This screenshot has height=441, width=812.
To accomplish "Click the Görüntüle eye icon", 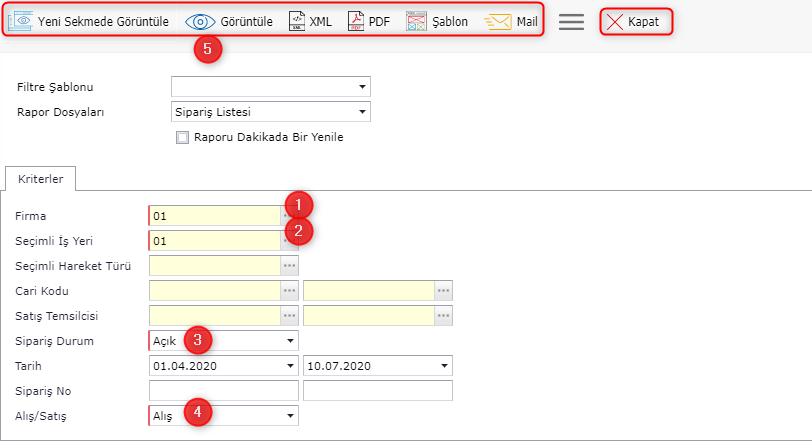I will (x=200, y=22).
